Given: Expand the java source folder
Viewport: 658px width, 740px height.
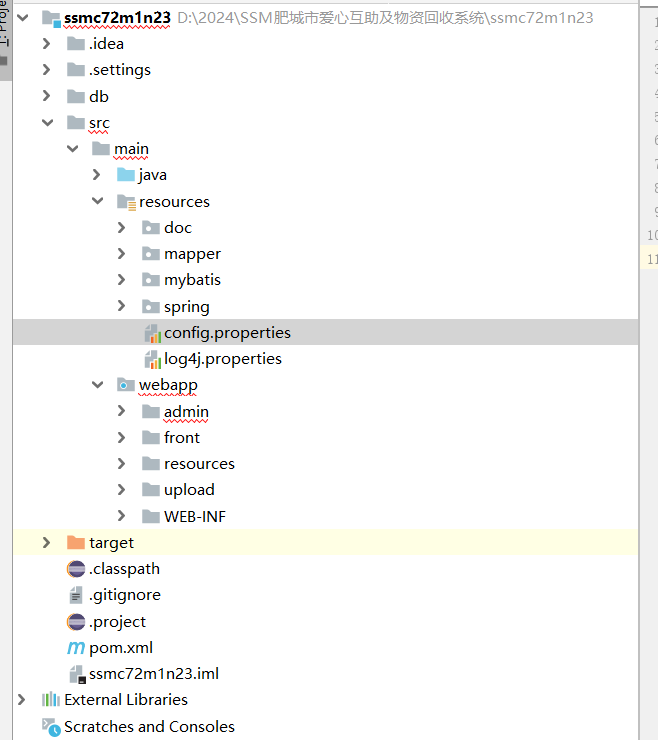Looking at the screenshot, I should coord(97,175).
